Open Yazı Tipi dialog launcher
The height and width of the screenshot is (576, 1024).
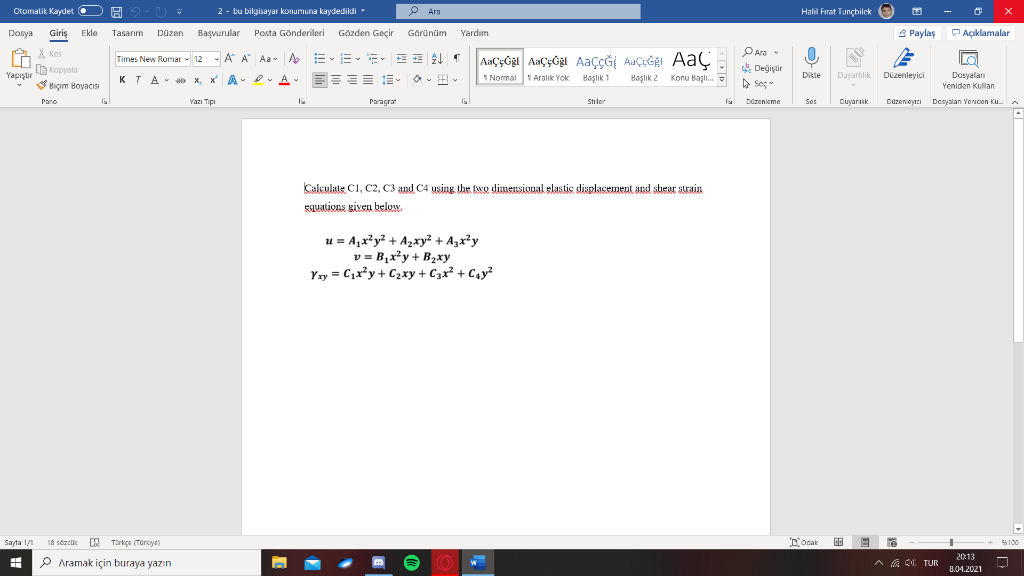click(x=301, y=102)
